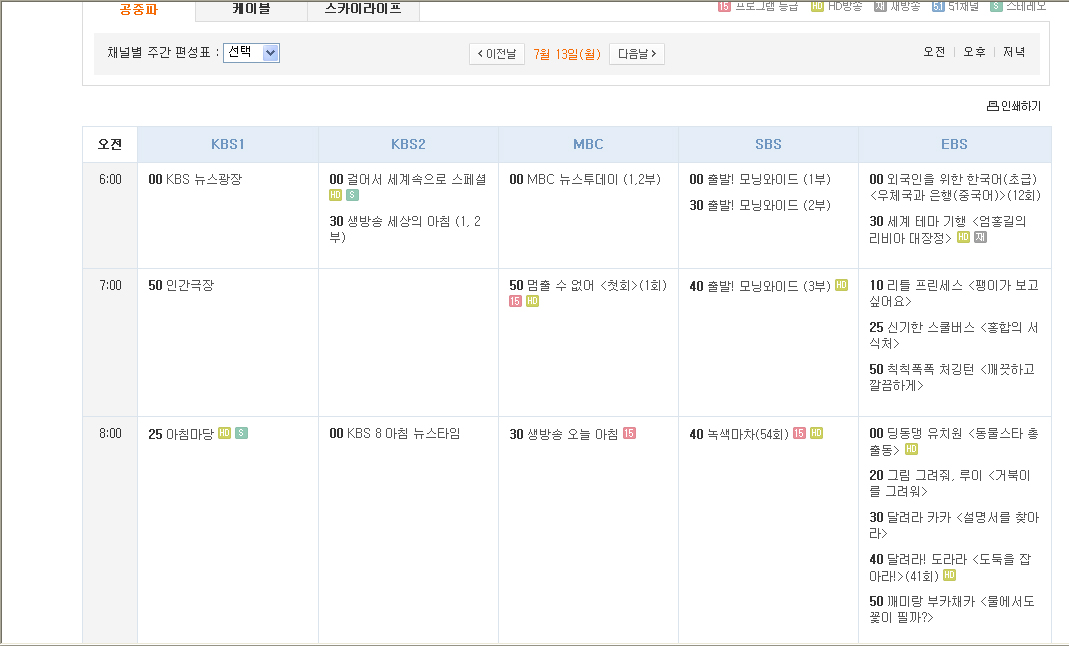
Task: Click the HD icon under 멈출 수 없어
Action: (532, 301)
